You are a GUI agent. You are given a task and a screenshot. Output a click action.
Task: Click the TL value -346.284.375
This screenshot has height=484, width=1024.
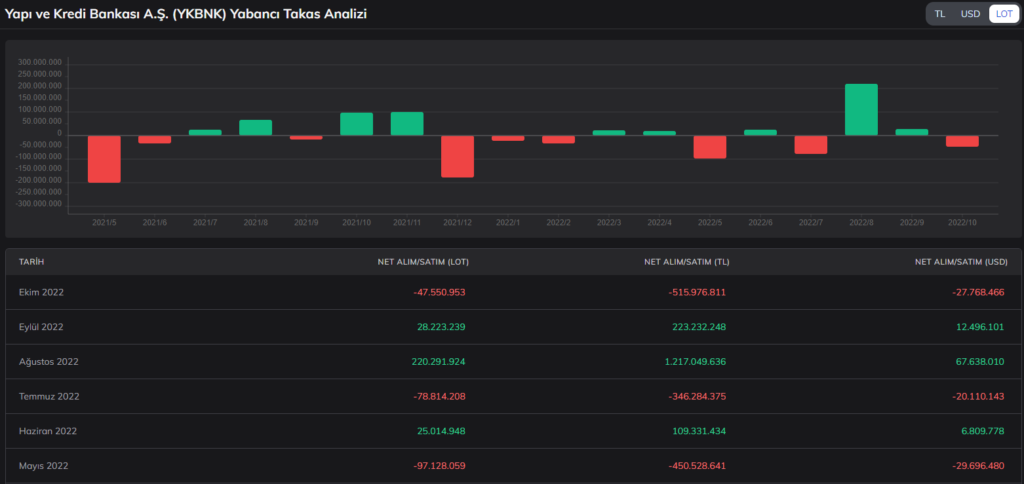click(697, 396)
